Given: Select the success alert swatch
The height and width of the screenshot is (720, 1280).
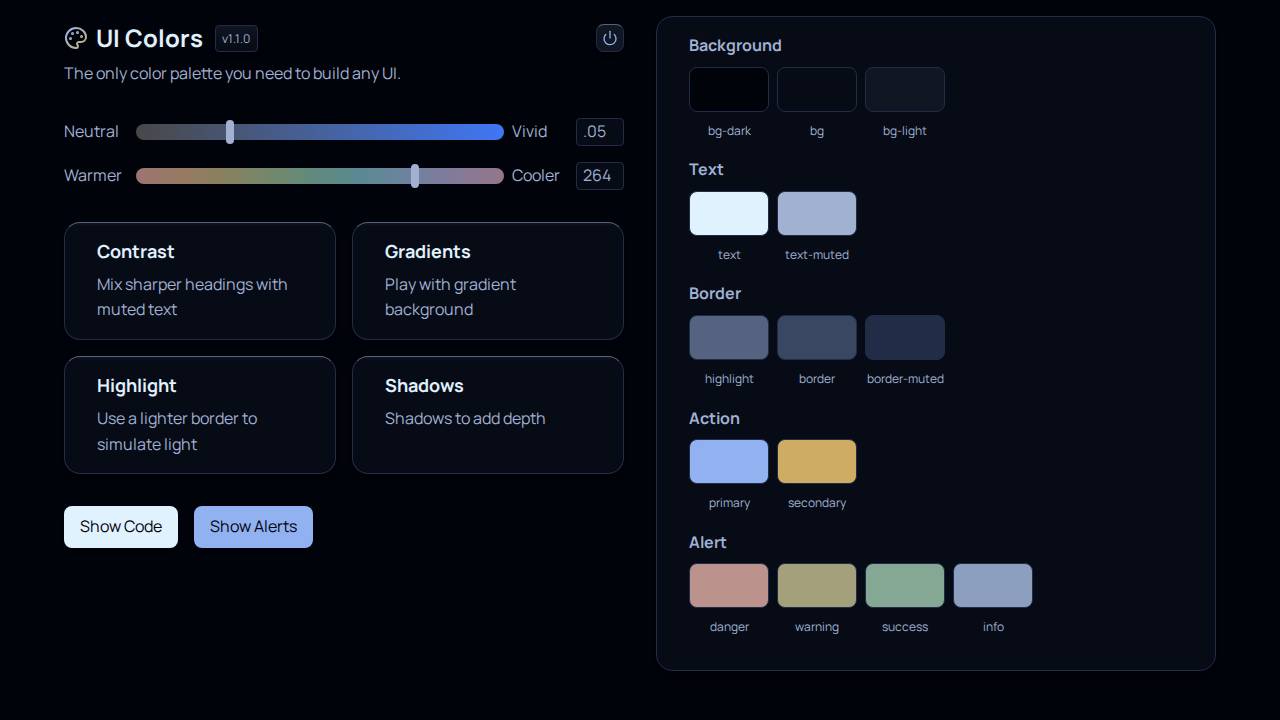Looking at the screenshot, I should (x=904, y=585).
